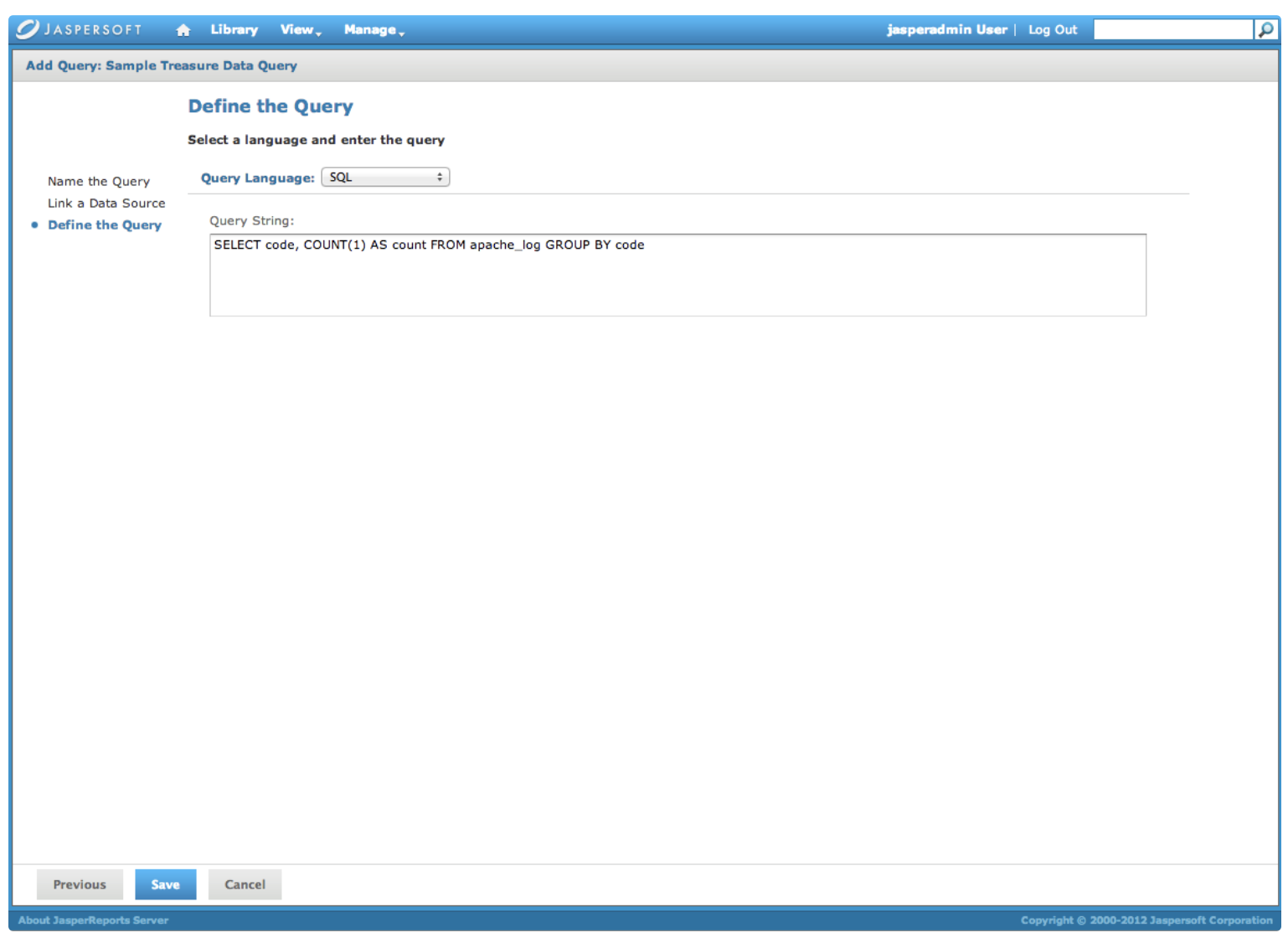Select the Define the Query step
The image size is (1288, 943).
coord(105,225)
